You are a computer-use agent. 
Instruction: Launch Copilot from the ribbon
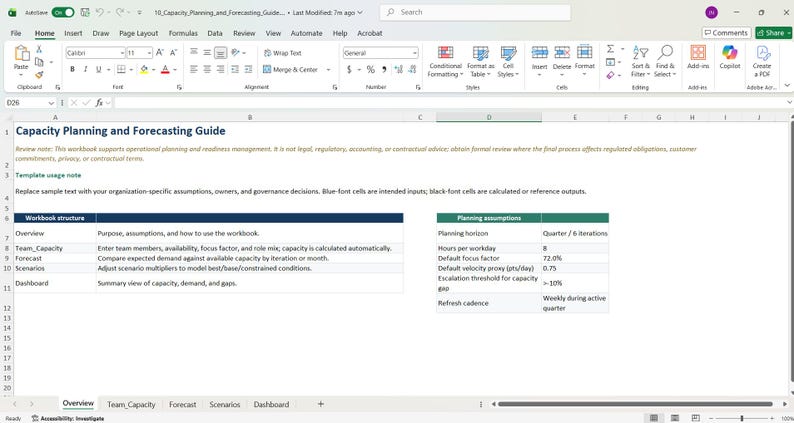coord(730,57)
